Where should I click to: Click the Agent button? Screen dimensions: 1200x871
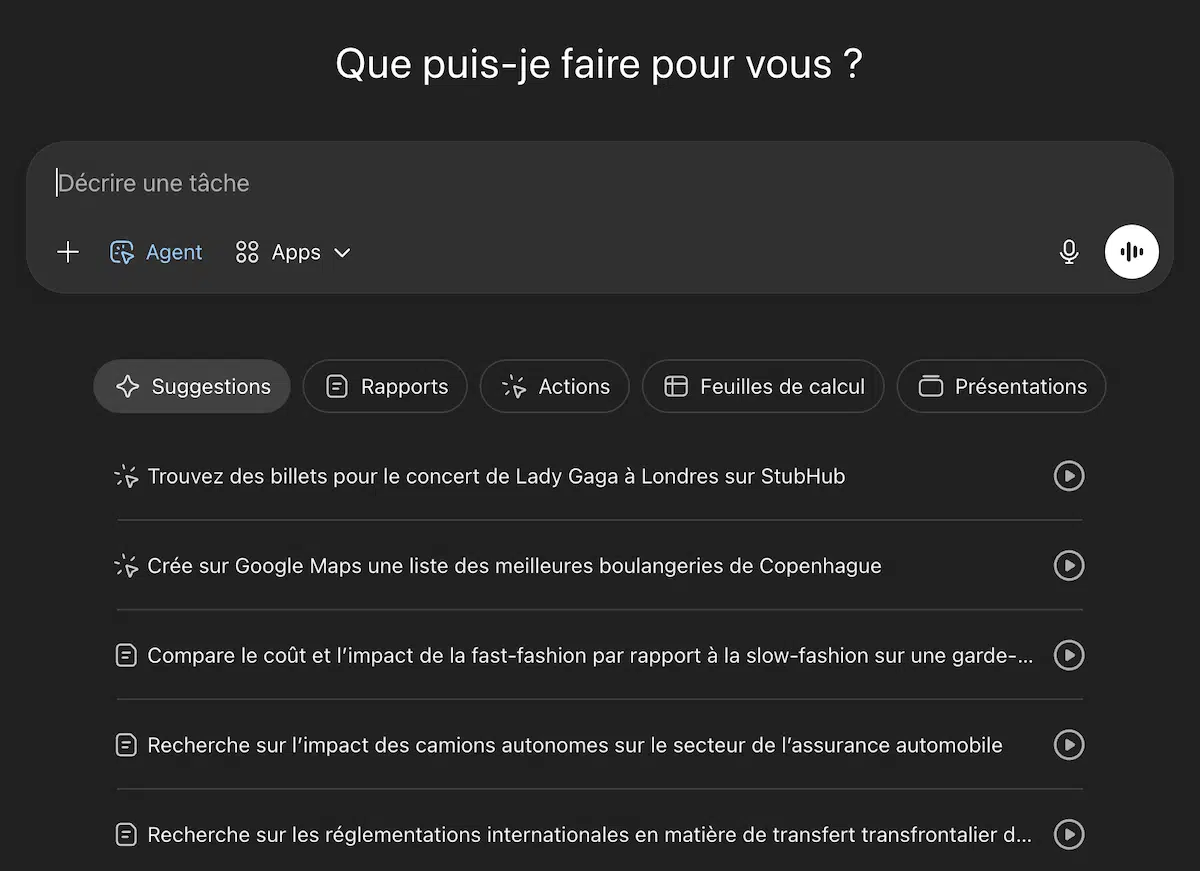tap(156, 252)
